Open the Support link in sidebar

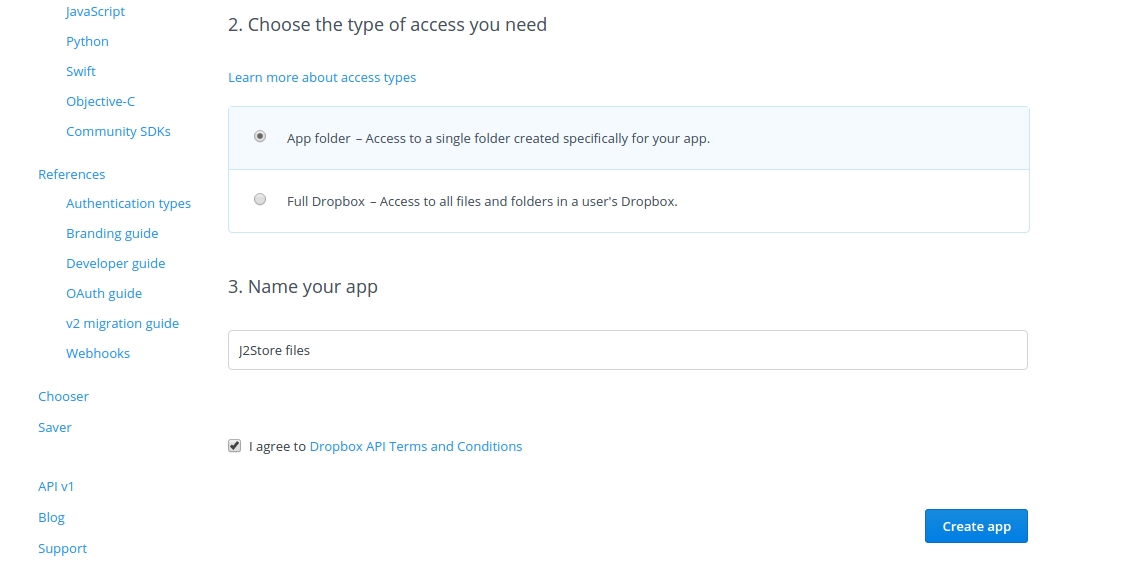coord(62,548)
